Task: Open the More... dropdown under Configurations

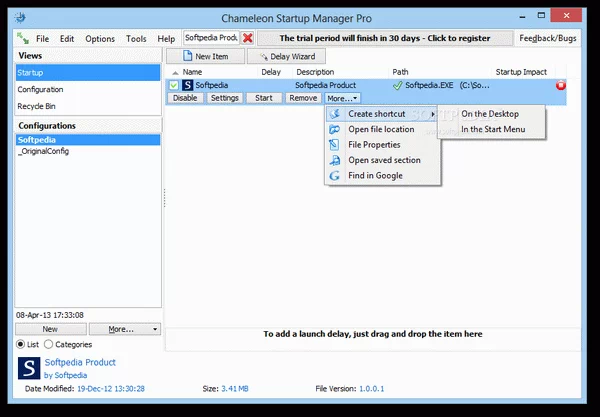Action: click(125, 329)
